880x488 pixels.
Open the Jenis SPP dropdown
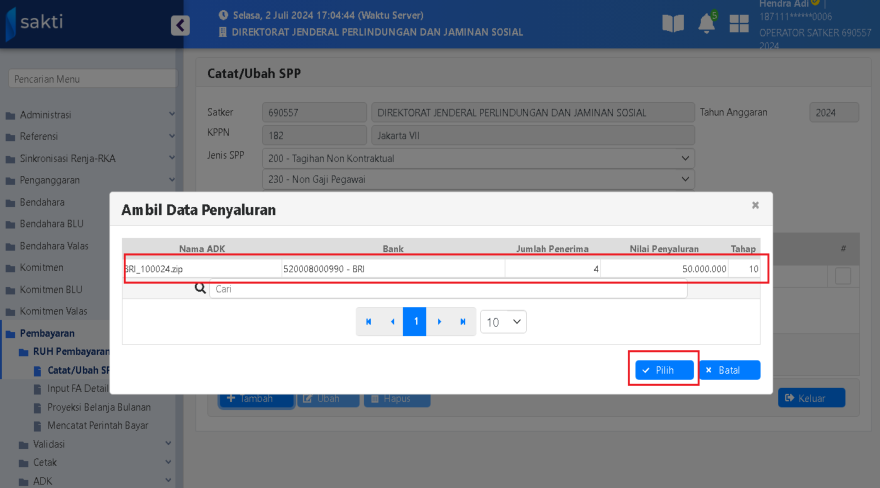(x=478, y=158)
